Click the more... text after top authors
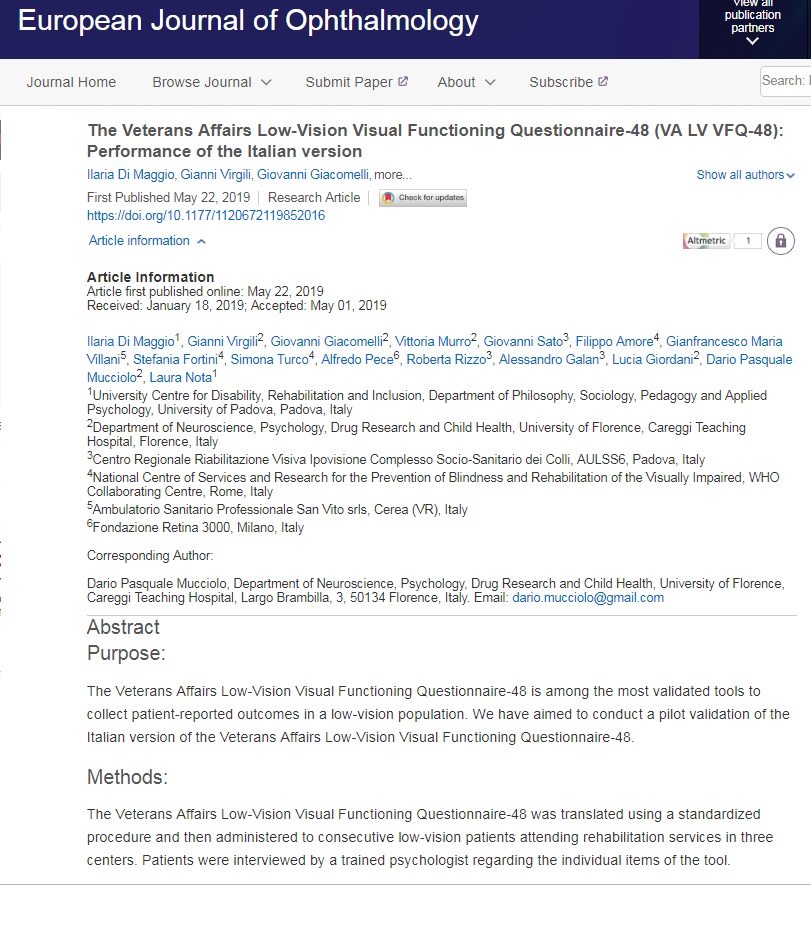 click(393, 175)
